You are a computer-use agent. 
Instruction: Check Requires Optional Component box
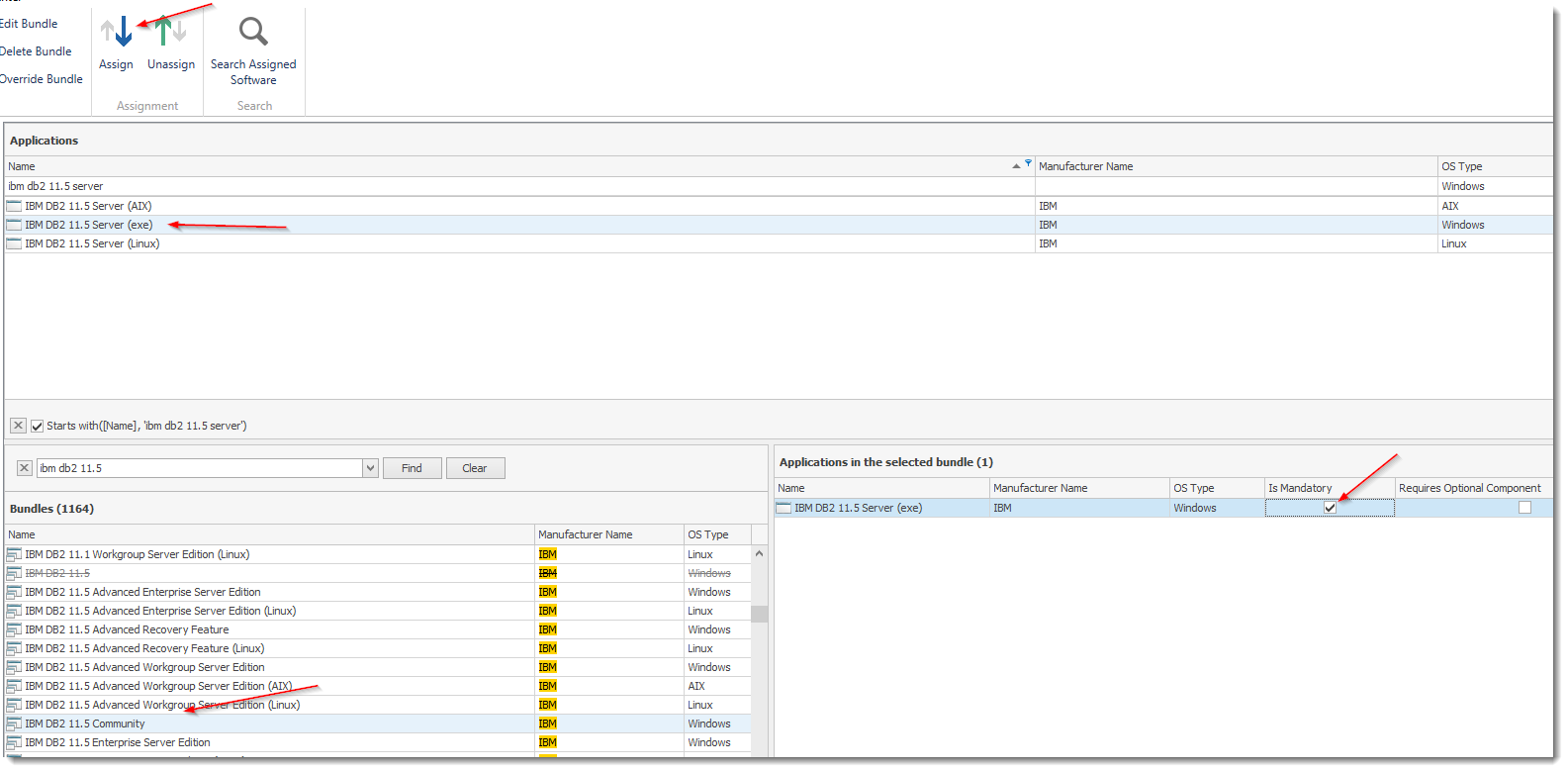pyautogui.click(x=1524, y=508)
